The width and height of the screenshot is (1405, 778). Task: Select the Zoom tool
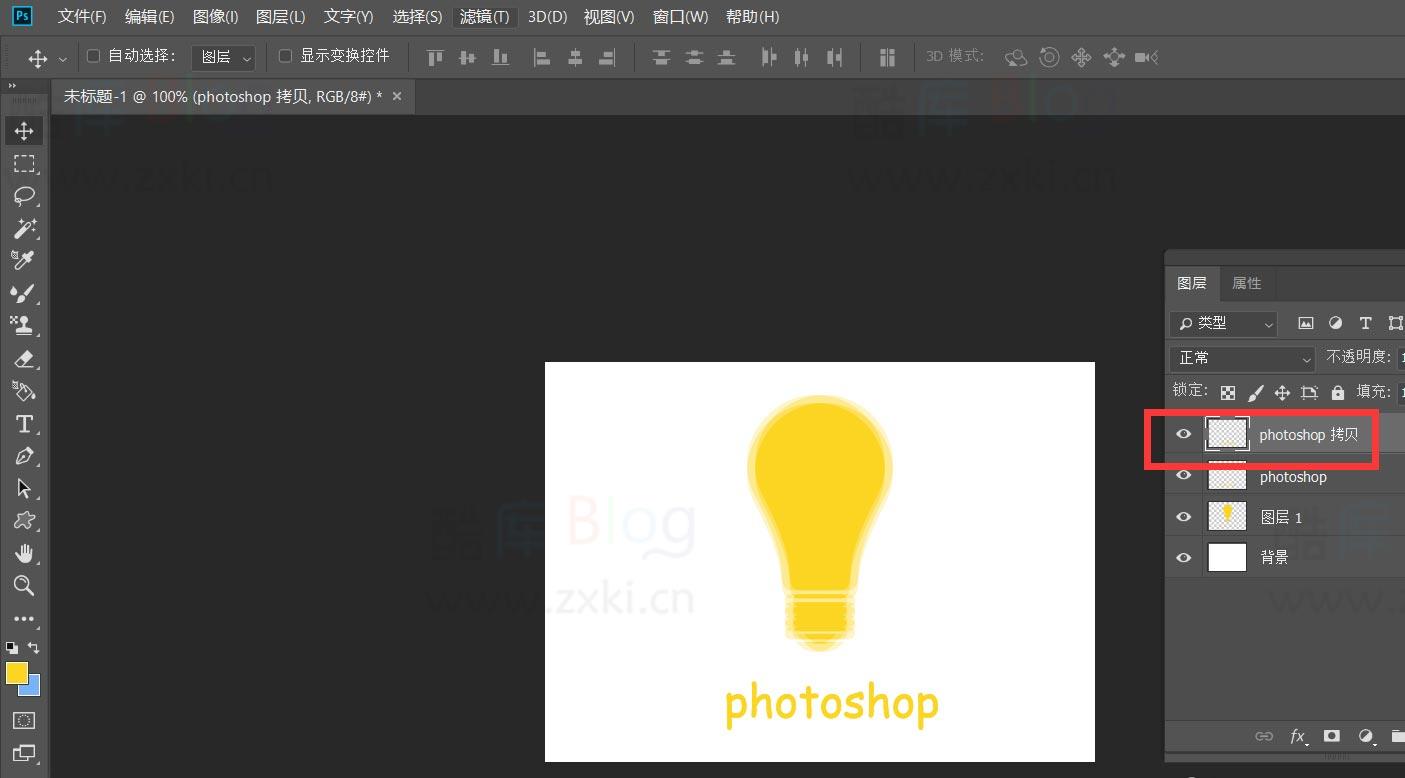click(x=24, y=586)
